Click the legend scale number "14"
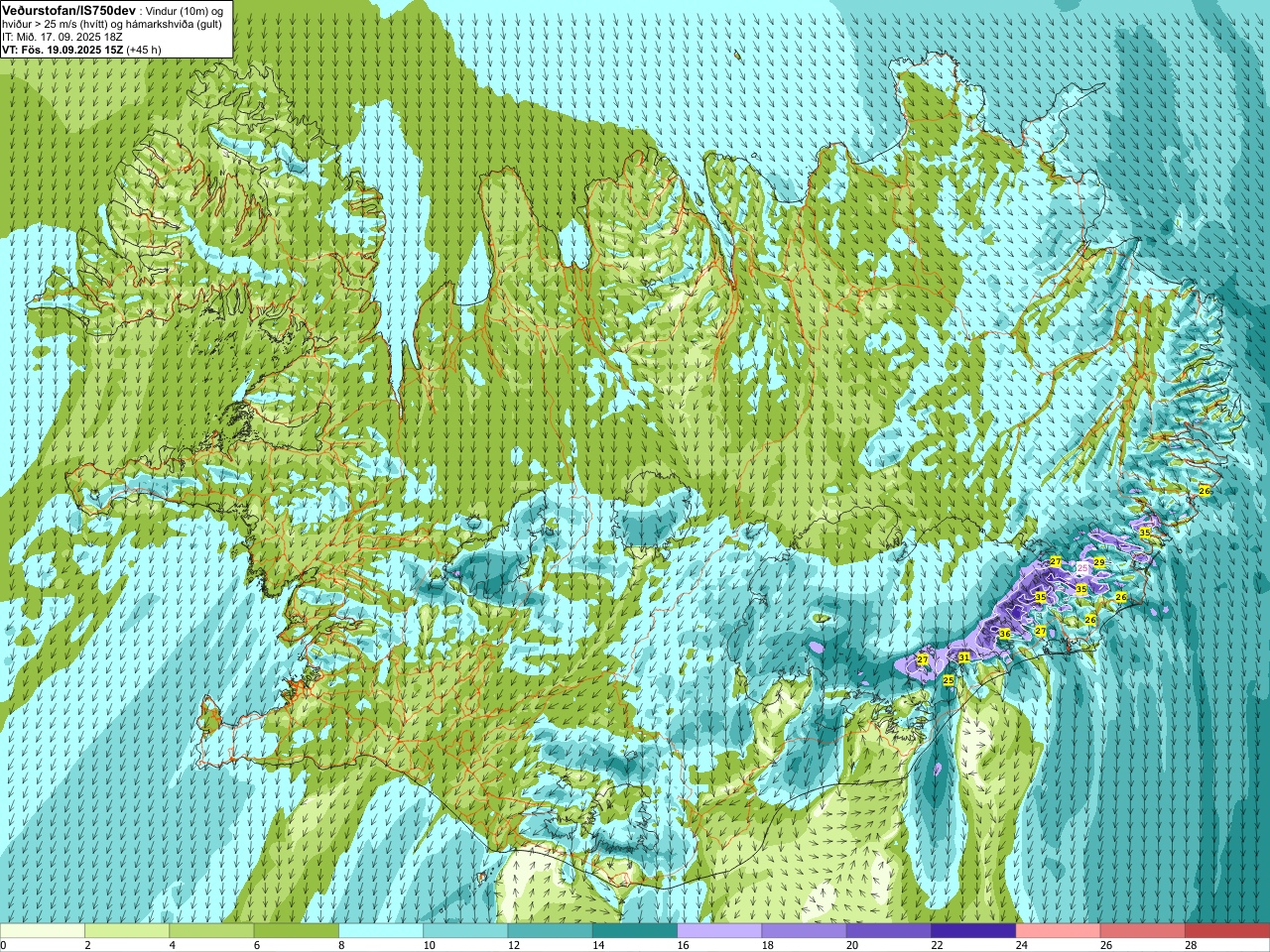Viewport: 1270px width, 952px height. [x=598, y=945]
